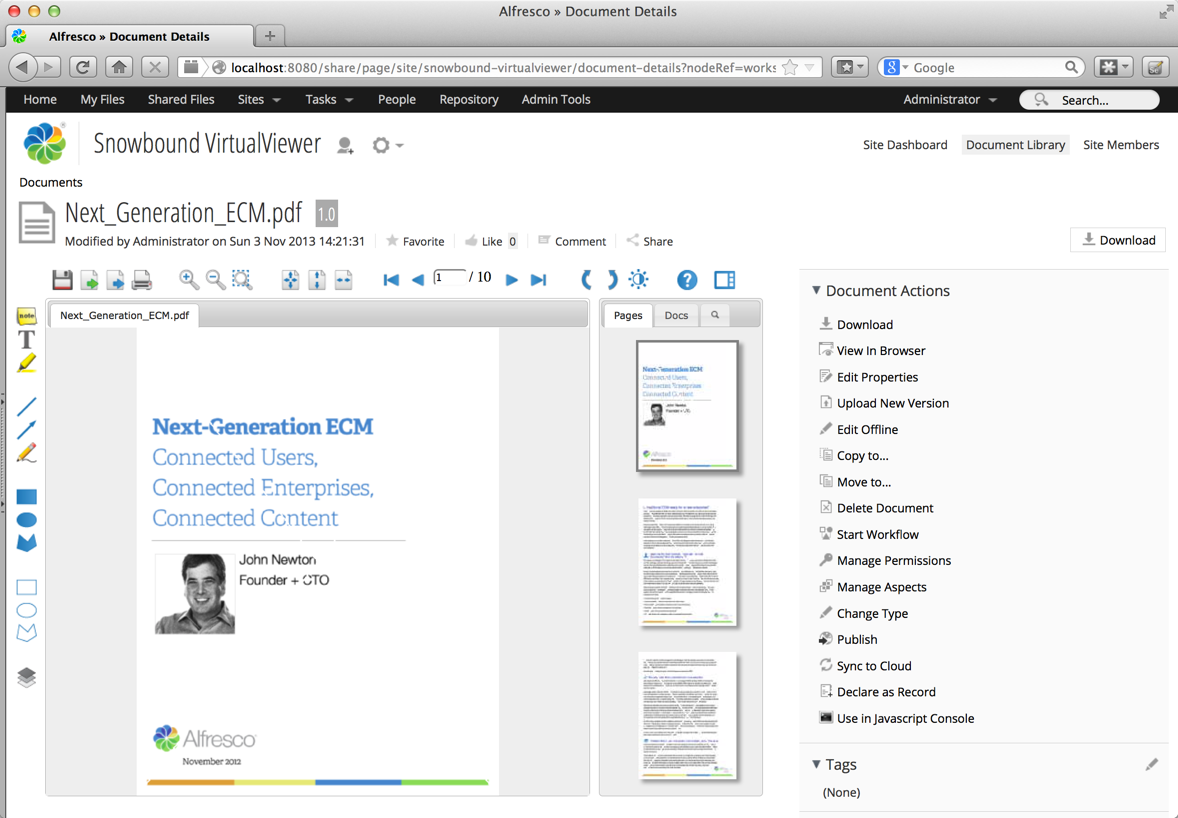
Task: Select the Next_Generation_ECM.pdf document tab
Action: coord(125,315)
